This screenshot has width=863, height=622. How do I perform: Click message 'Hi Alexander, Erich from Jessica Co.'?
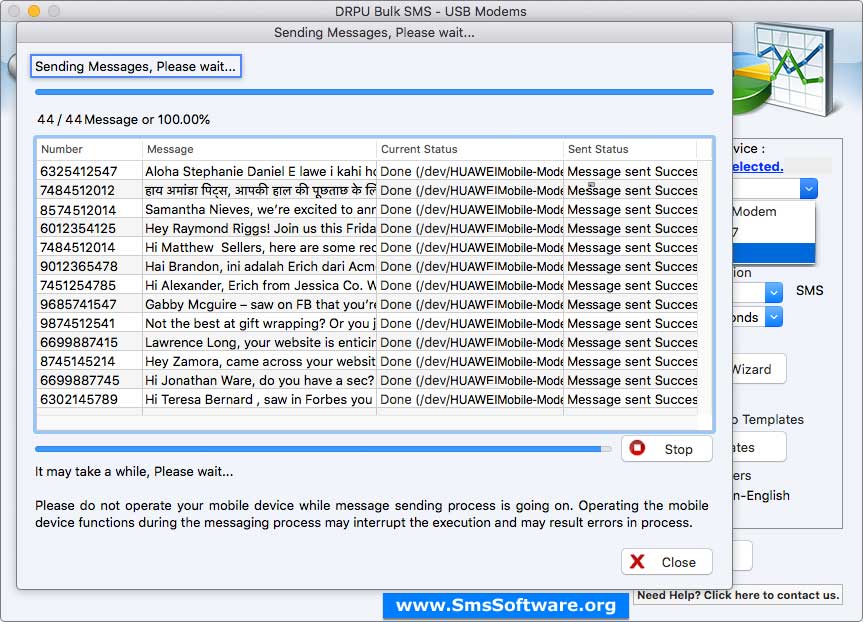click(260, 286)
